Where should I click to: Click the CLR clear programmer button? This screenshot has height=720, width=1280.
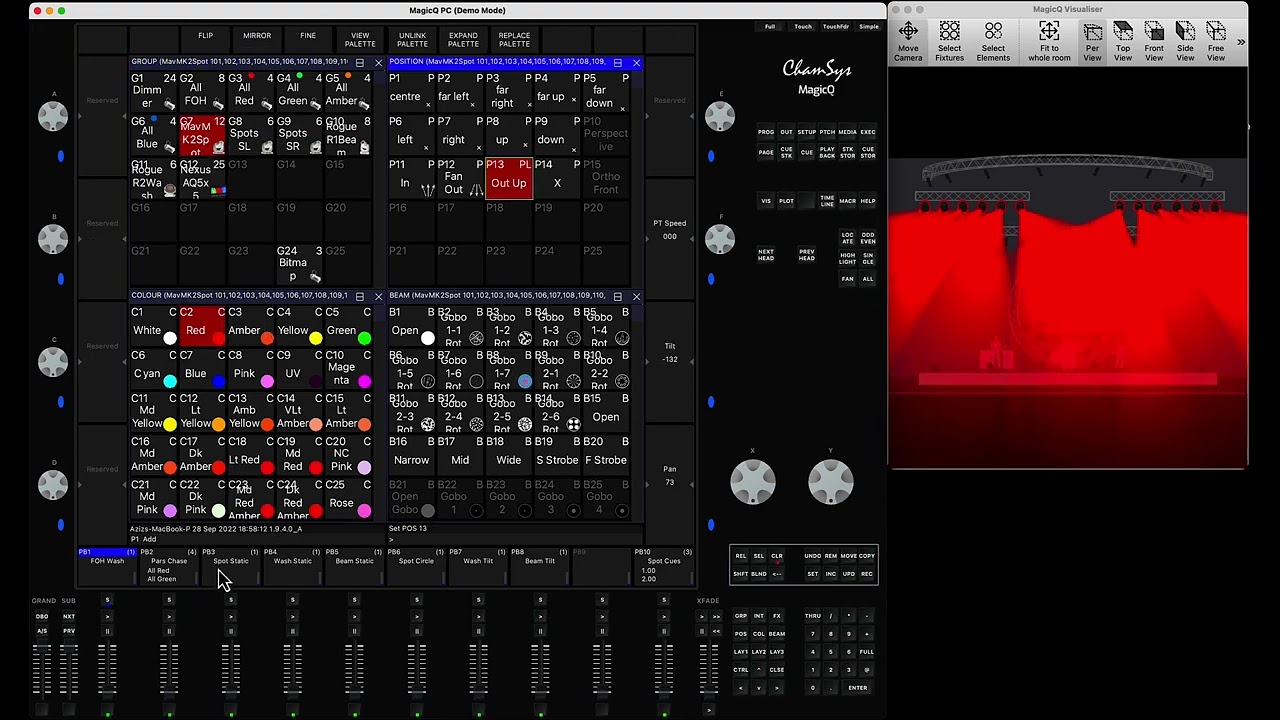[777, 556]
